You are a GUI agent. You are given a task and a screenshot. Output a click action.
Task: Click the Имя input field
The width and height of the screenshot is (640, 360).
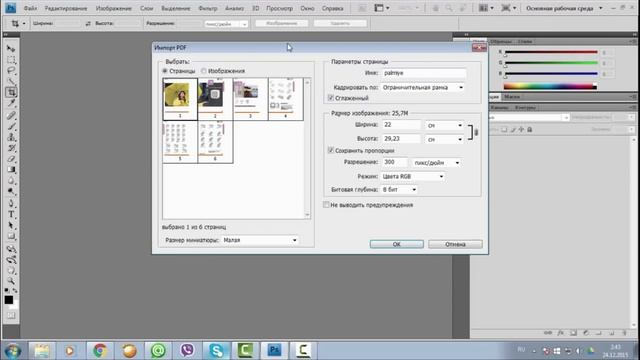(x=424, y=73)
